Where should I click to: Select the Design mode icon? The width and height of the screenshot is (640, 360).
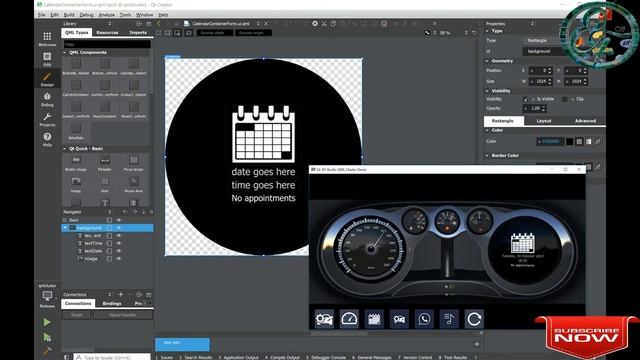click(x=47, y=79)
